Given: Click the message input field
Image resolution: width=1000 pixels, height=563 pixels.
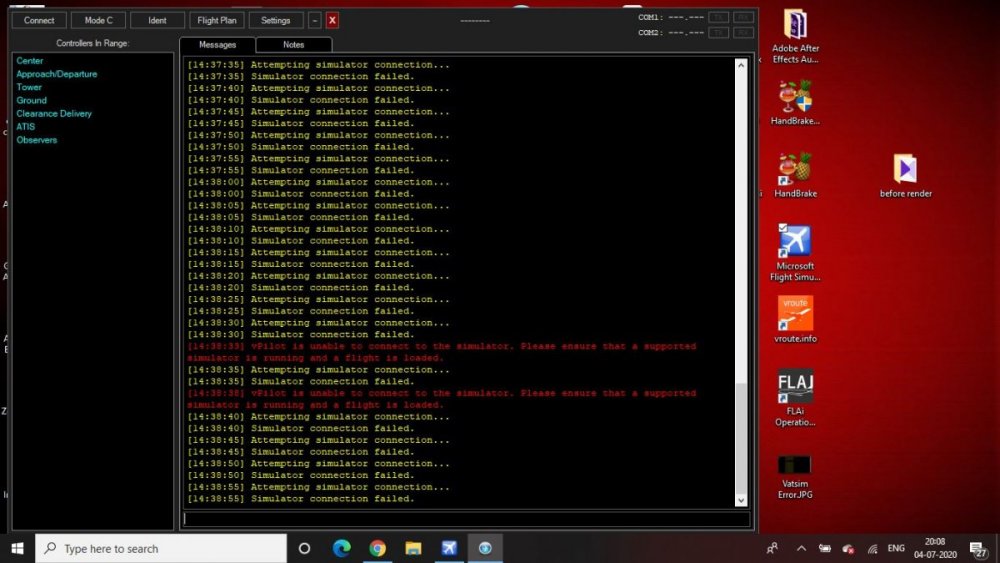Looking at the screenshot, I should click(x=466, y=519).
